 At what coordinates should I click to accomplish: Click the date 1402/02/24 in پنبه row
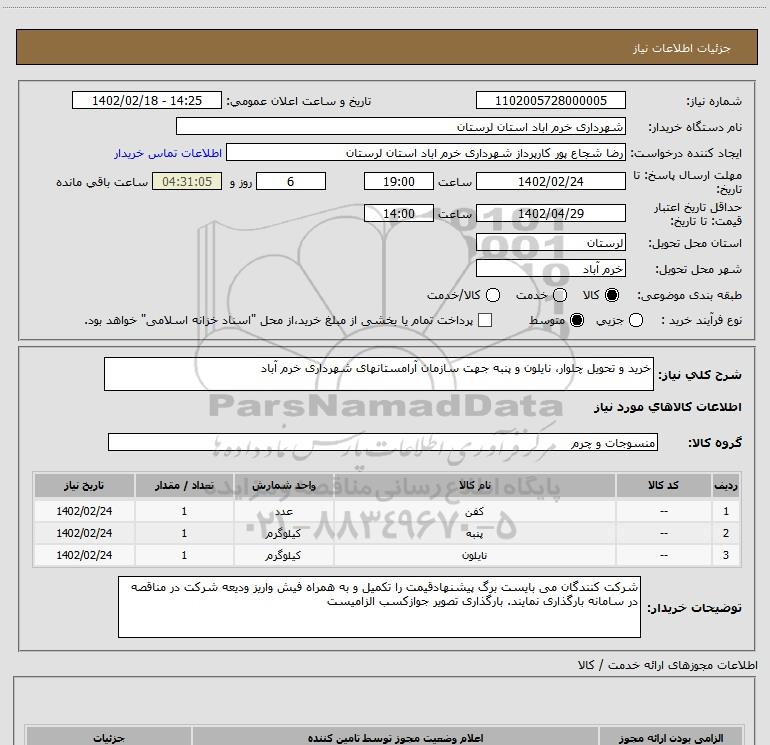click(x=84, y=533)
